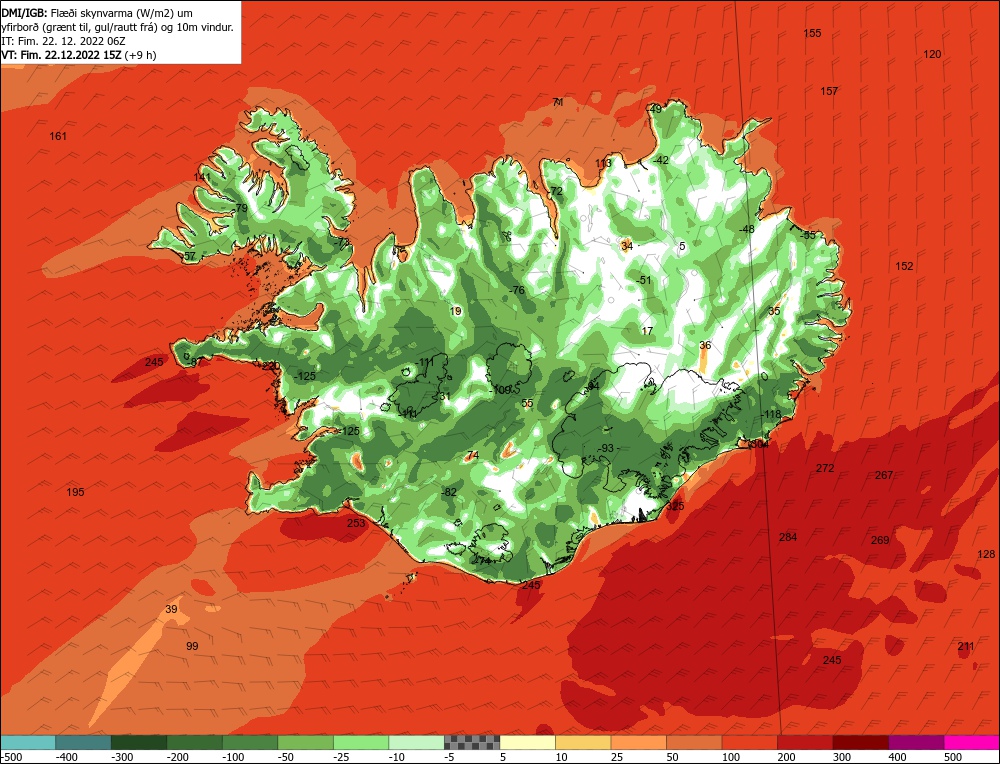Click the land value -118 in the southeast
The image size is (1000, 764).
click(x=772, y=415)
